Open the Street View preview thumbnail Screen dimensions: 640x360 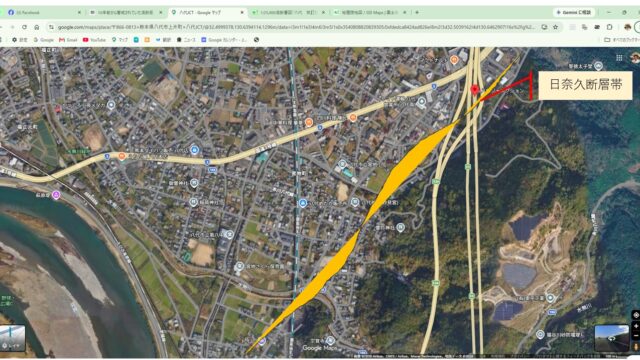[611, 338]
